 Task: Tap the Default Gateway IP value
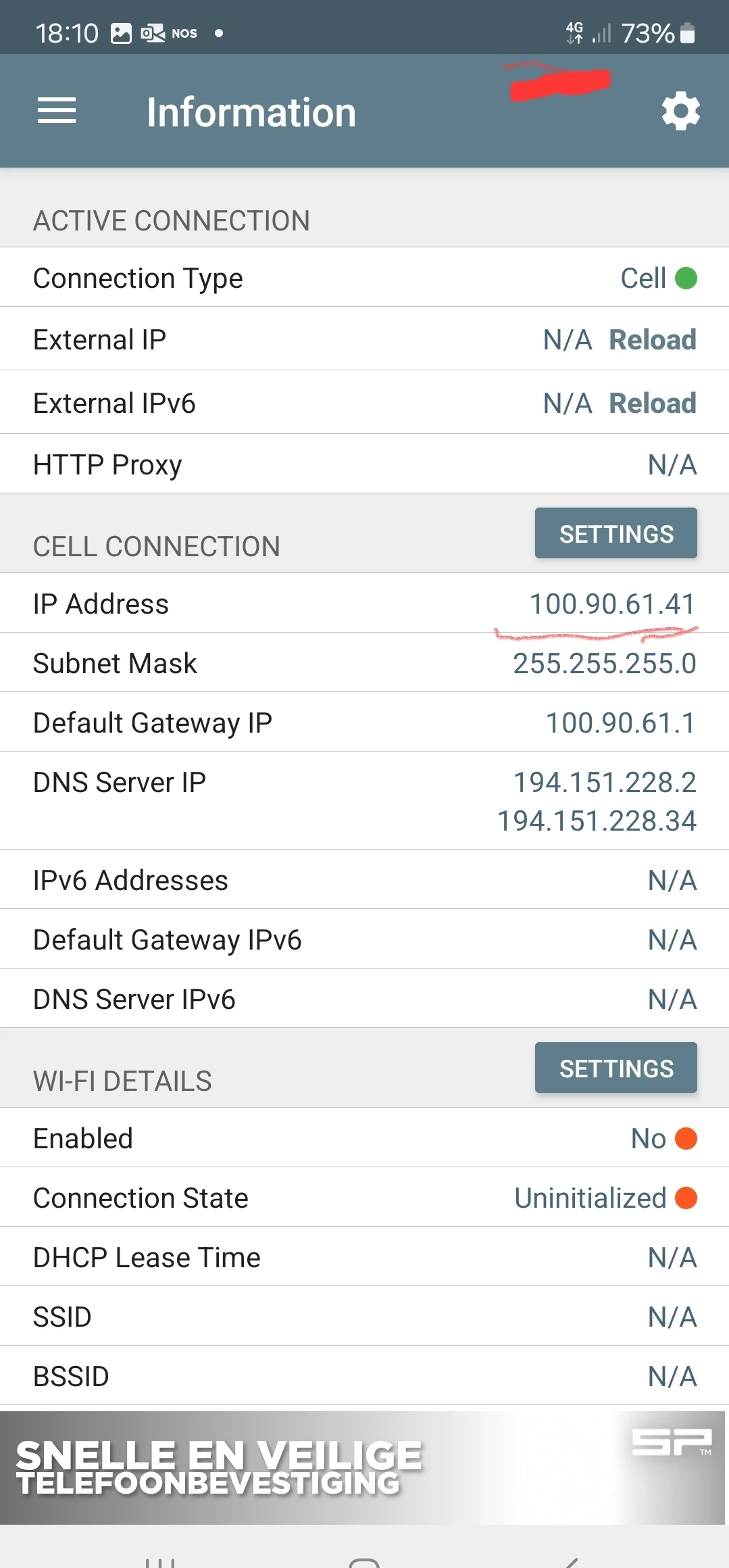[620, 723]
